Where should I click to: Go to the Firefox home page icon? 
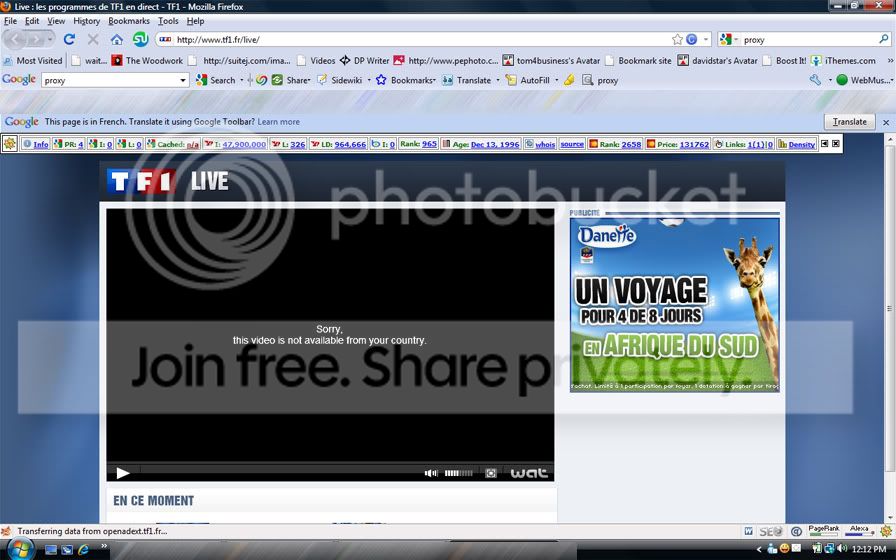[117, 39]
